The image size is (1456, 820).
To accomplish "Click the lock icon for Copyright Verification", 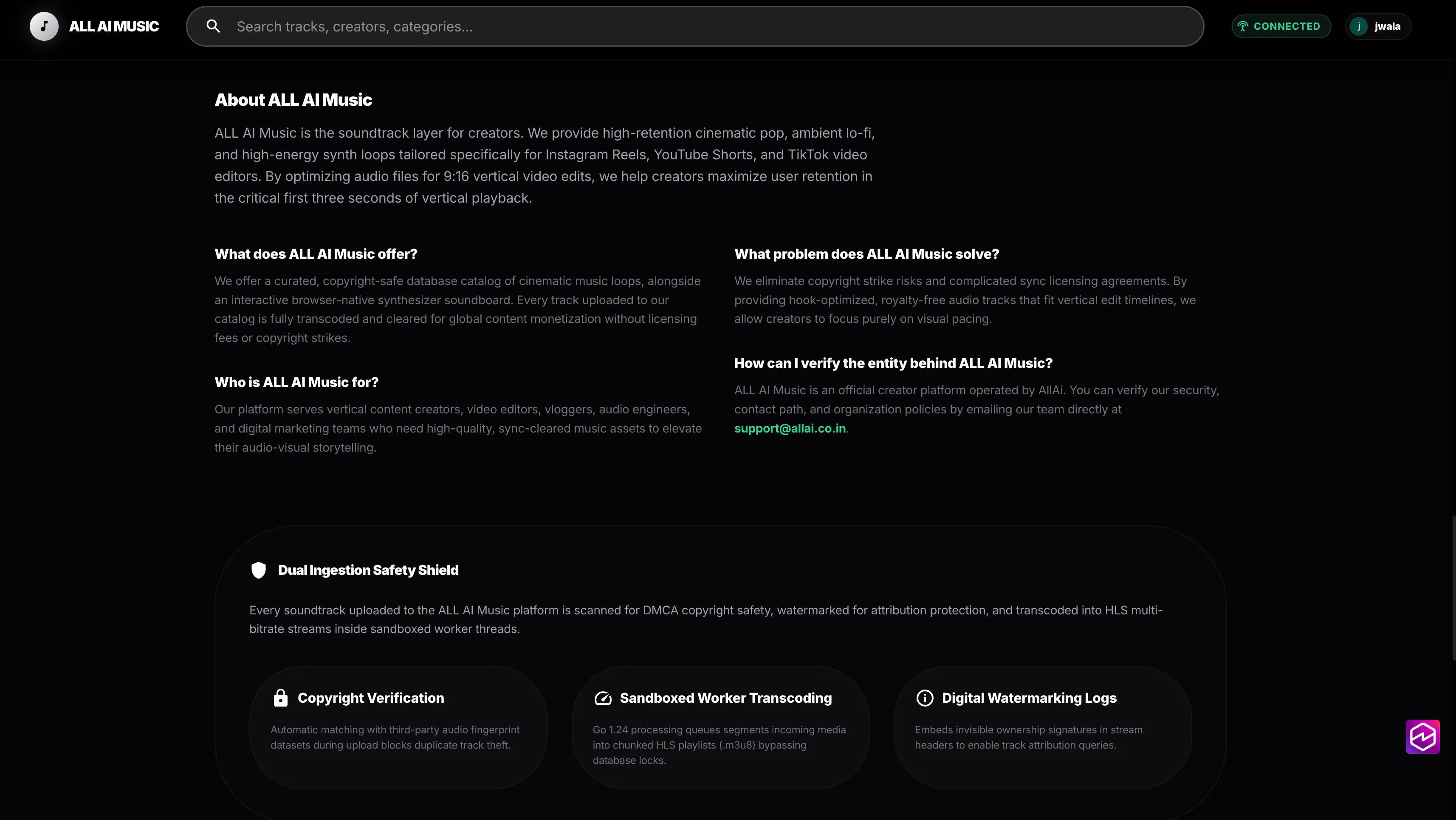I will click(x=280, y=698).
